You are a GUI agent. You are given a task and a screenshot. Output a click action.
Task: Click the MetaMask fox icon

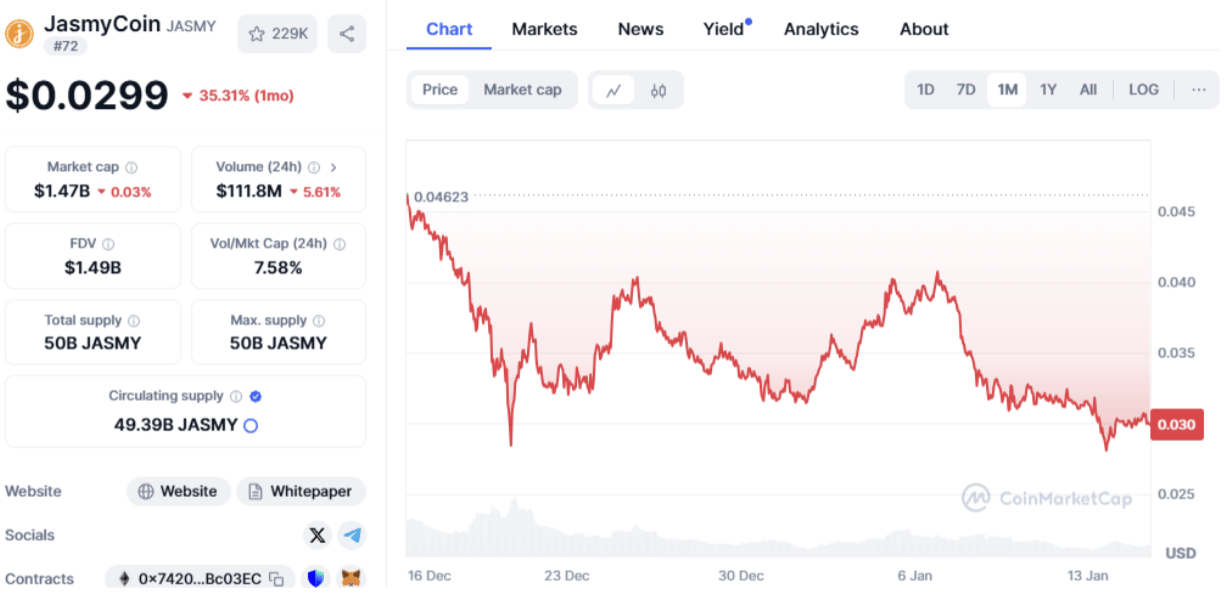[351, 579]
